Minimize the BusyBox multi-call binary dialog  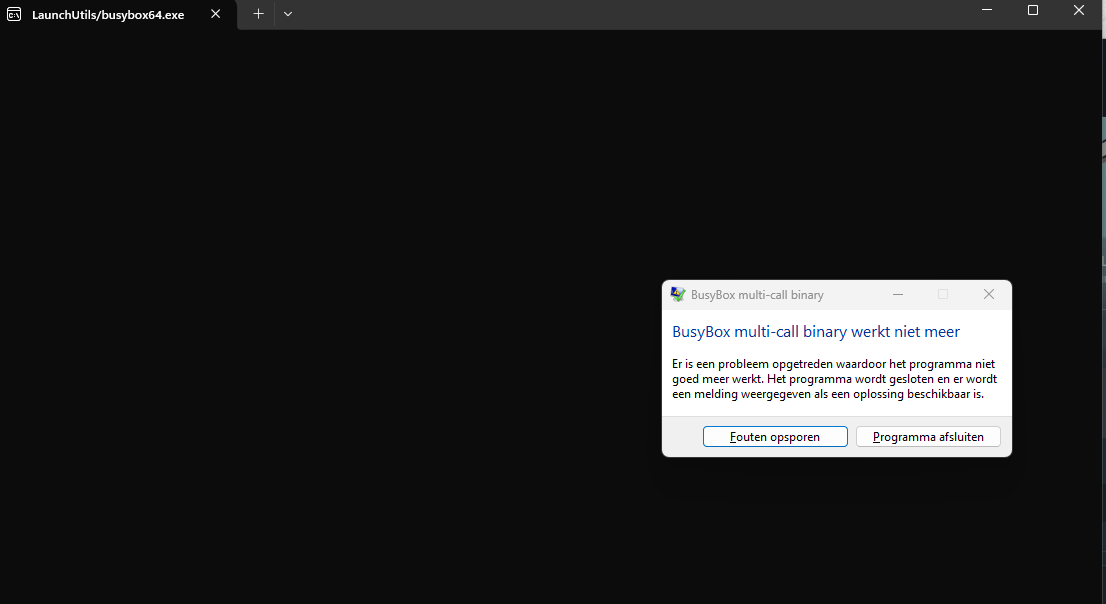click(898, 294)
